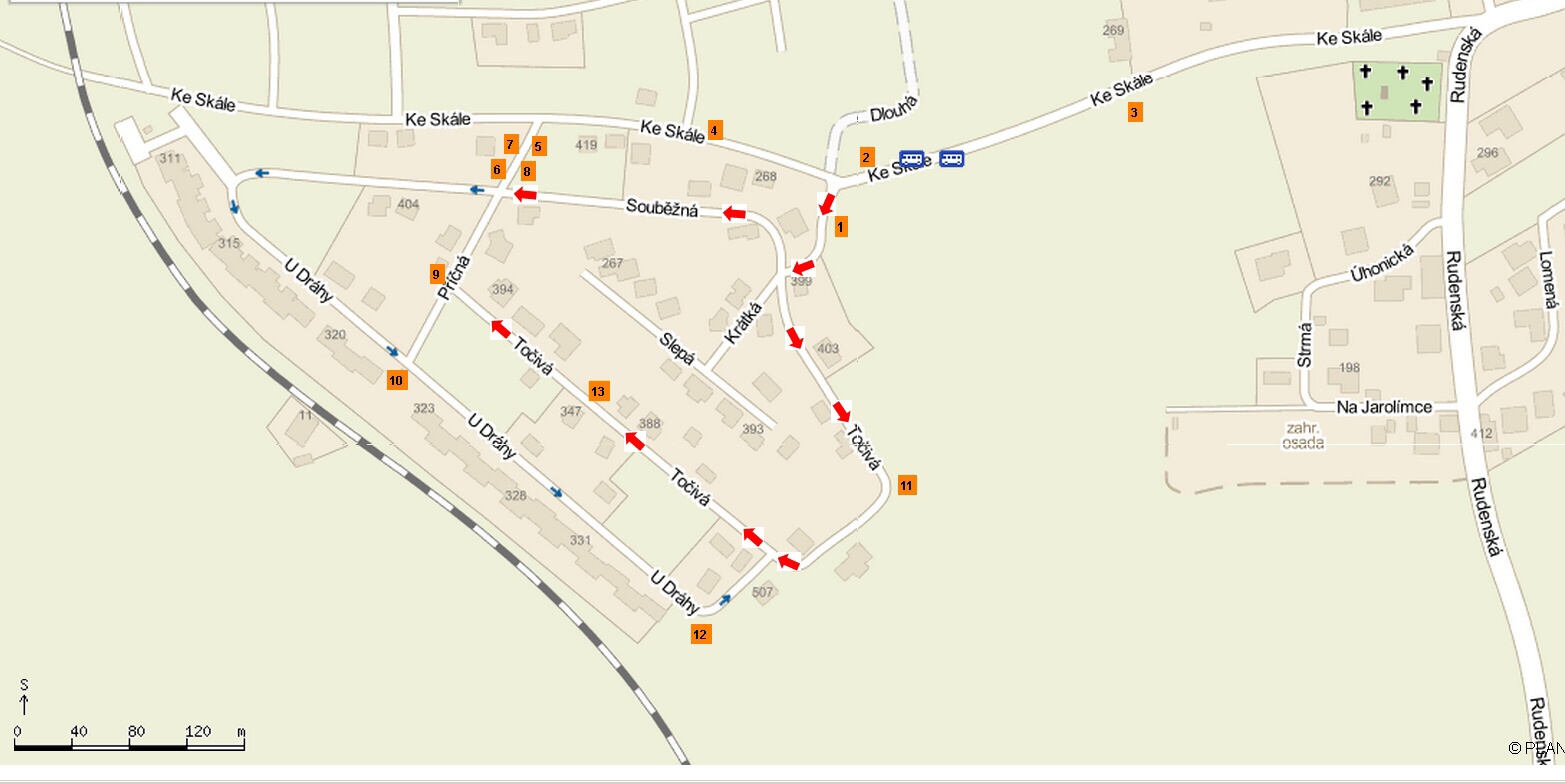Viewport: 1565px width, 784px height.
Task: Click the left blue bus stop icon
Action: pos(911,158)
